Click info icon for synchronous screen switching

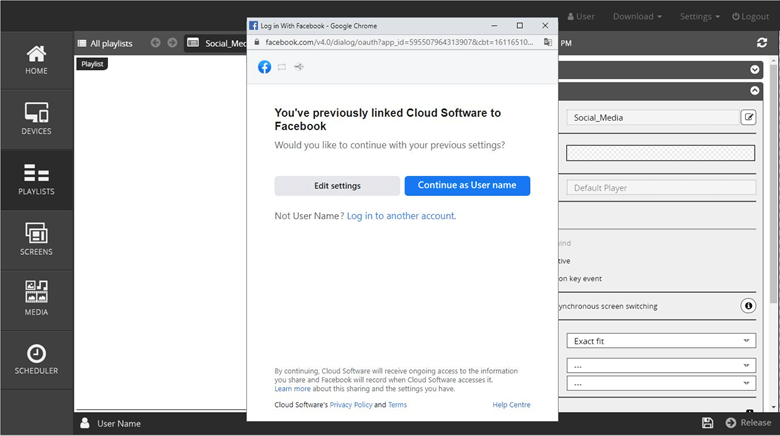click(748, 306)
